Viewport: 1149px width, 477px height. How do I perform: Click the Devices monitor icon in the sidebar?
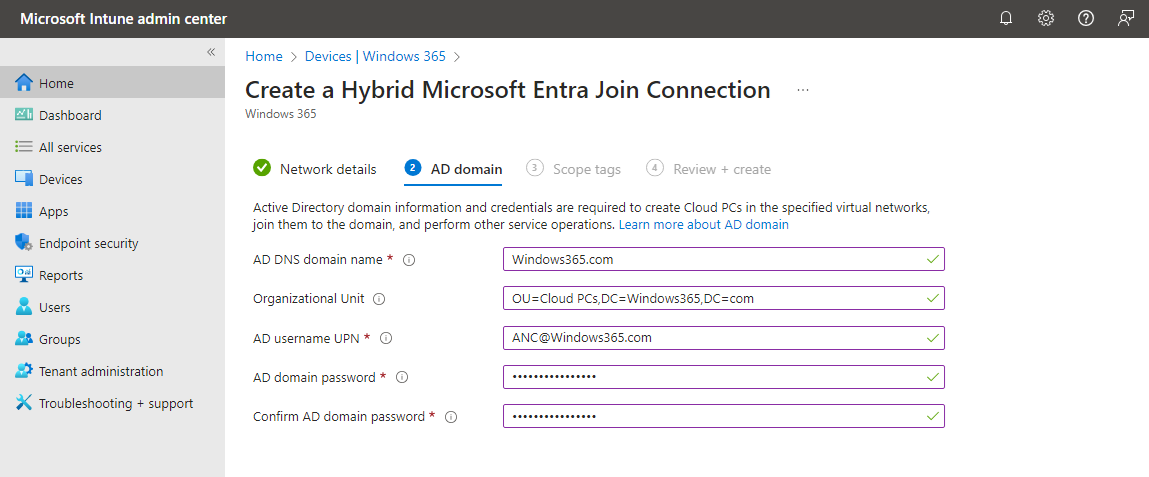click(24, 179)
